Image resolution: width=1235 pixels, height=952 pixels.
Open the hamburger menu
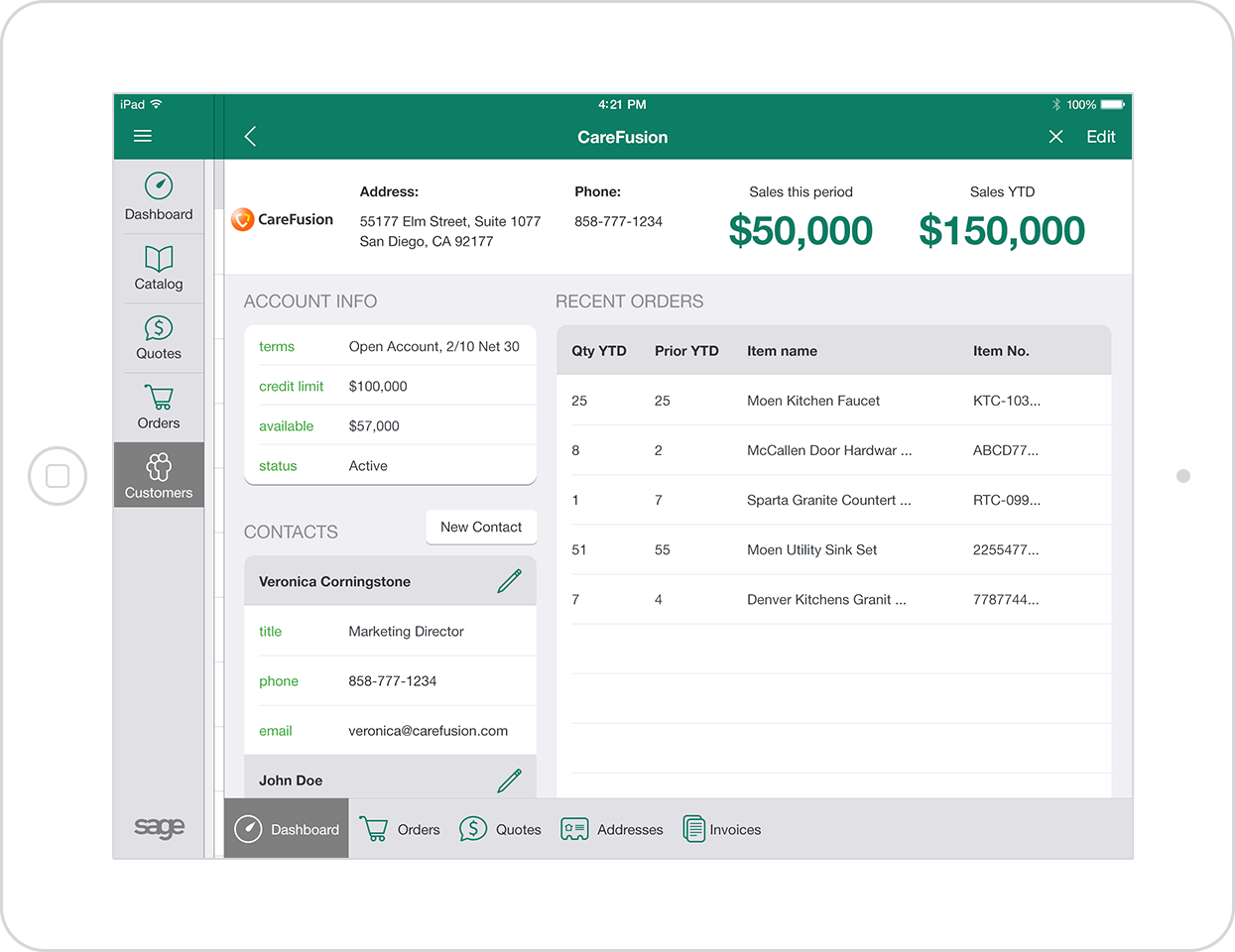(143, 136)
